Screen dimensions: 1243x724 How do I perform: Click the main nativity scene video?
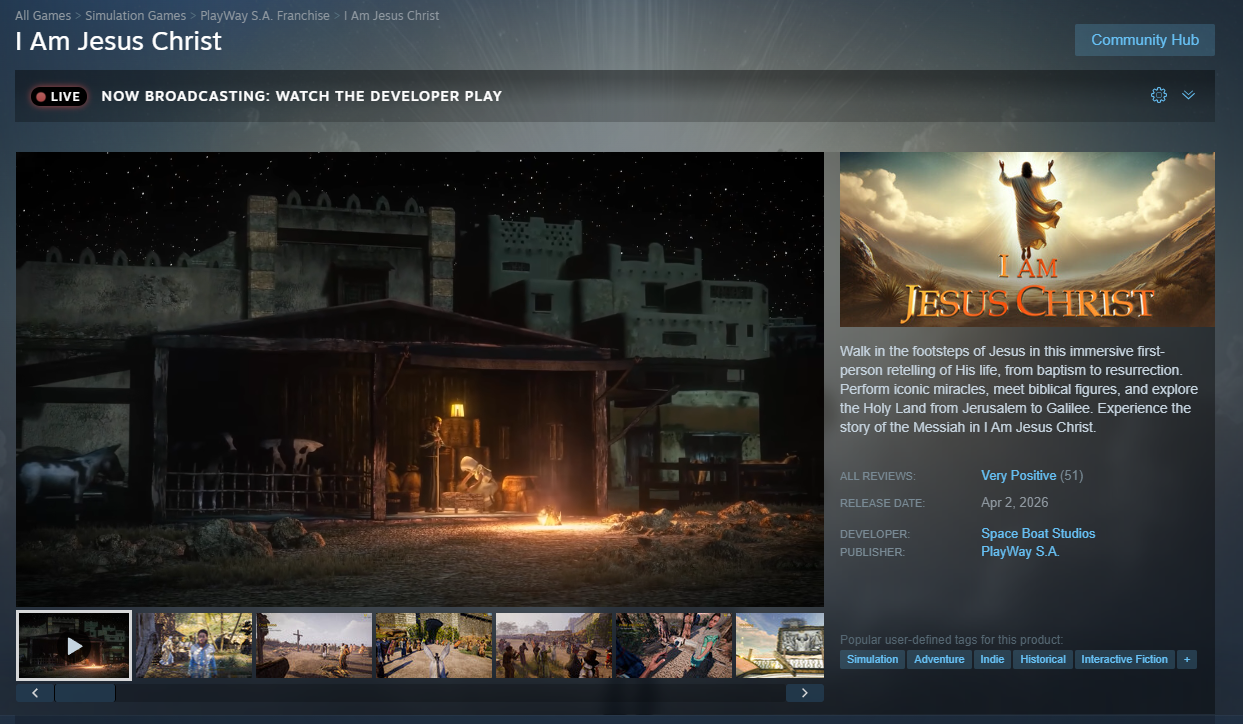click(420, 379)
